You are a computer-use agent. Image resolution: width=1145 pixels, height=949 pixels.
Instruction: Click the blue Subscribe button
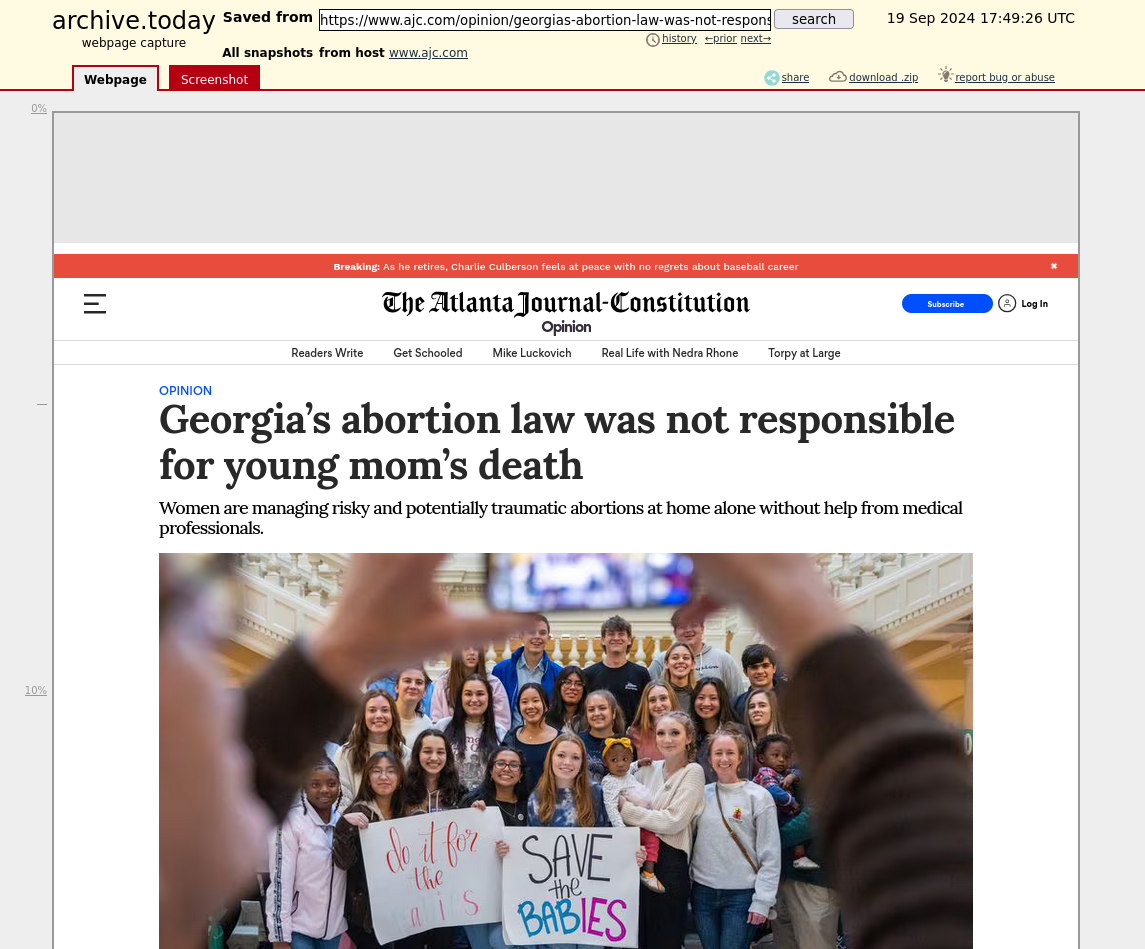[947, 304]
